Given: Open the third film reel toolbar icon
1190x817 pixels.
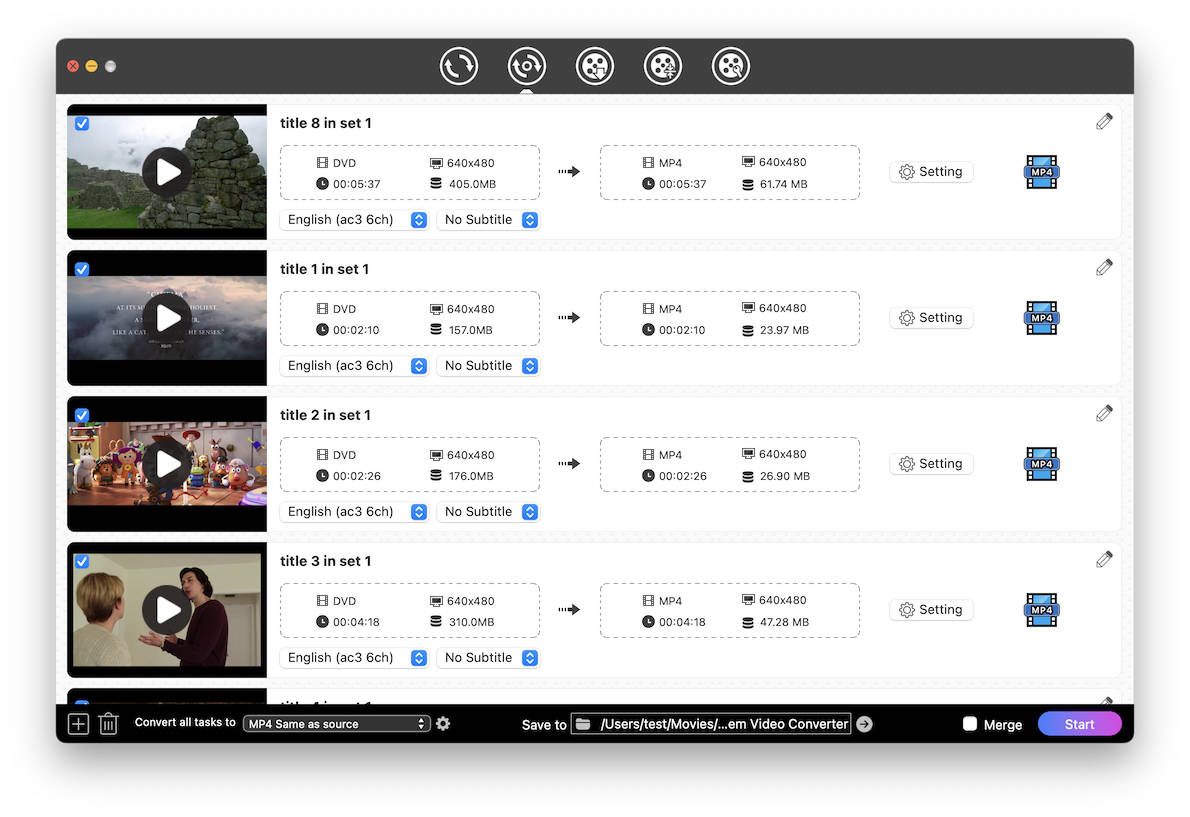Looking at the screenshot, I should click(731, 67).
